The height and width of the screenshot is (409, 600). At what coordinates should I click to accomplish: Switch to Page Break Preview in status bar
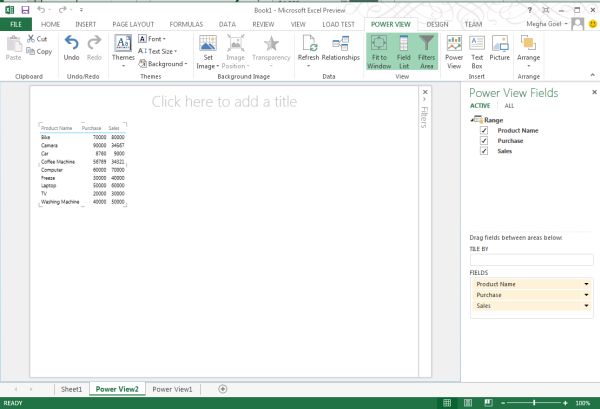488,402
